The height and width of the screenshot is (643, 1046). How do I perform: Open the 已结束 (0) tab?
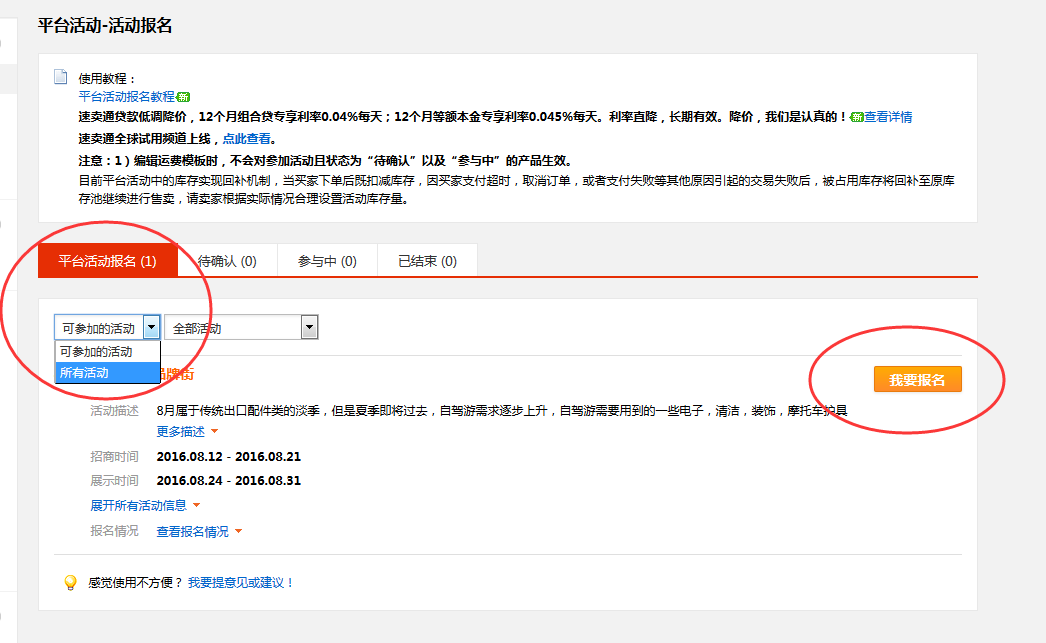click(427, 261)
